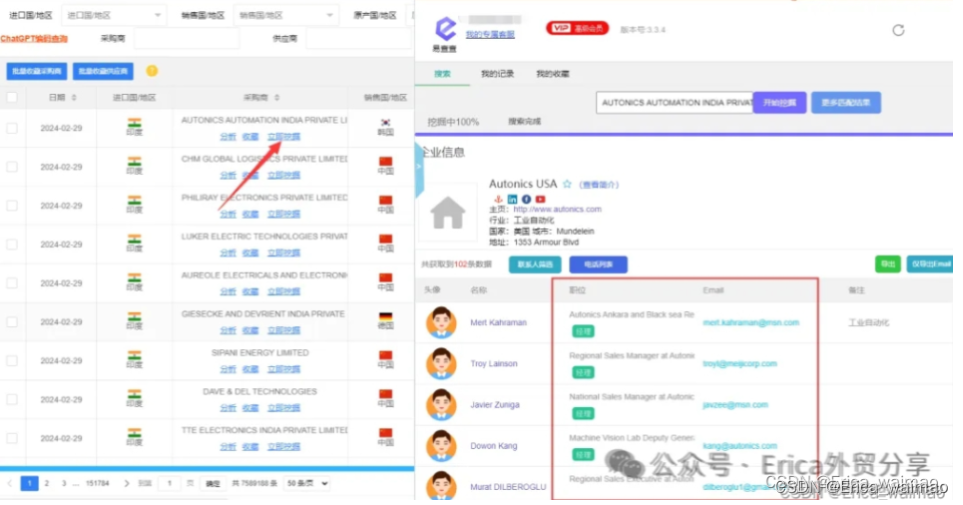Check the DAVE & DEL TECHNOLOGIES row checkbox

tap(12, 399)
